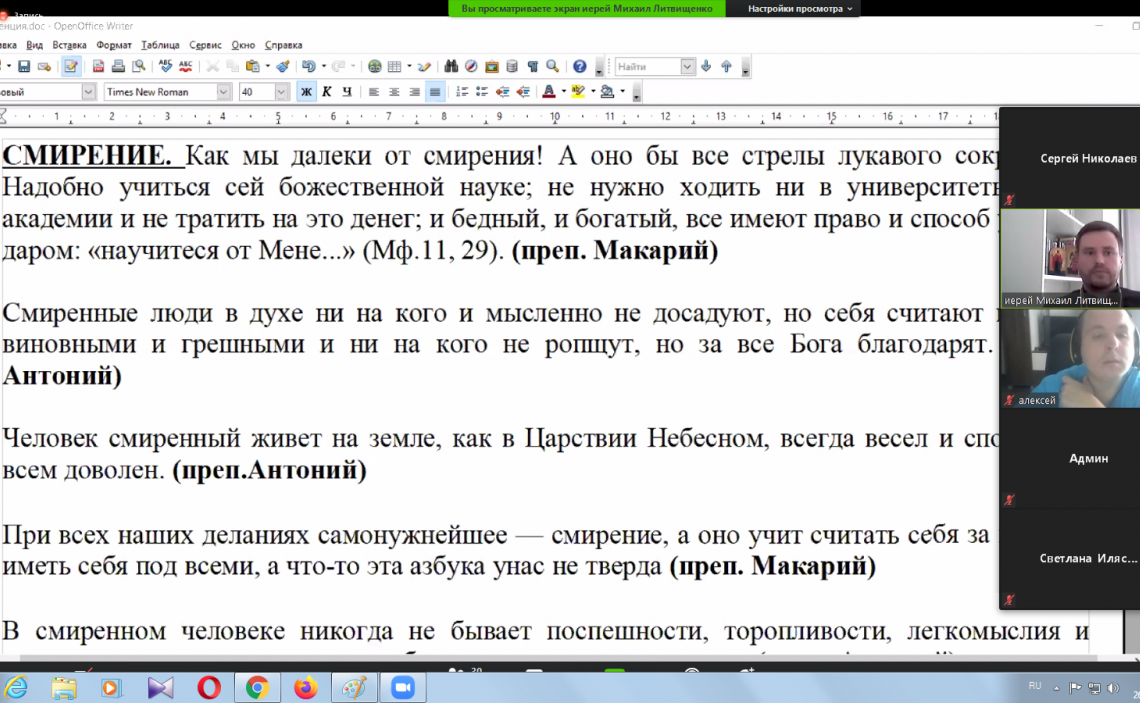Open the Формат menu
Image resolution: width=1140 pixels, height=703 pixels.
pyautogui.click(x=114, y=45)
